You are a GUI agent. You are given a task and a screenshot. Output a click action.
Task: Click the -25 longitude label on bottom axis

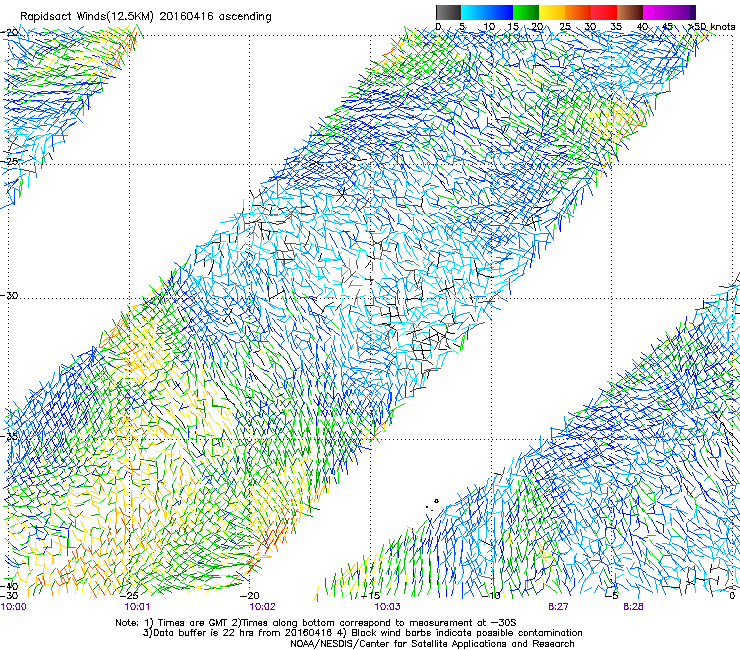[x=130, y=596]
